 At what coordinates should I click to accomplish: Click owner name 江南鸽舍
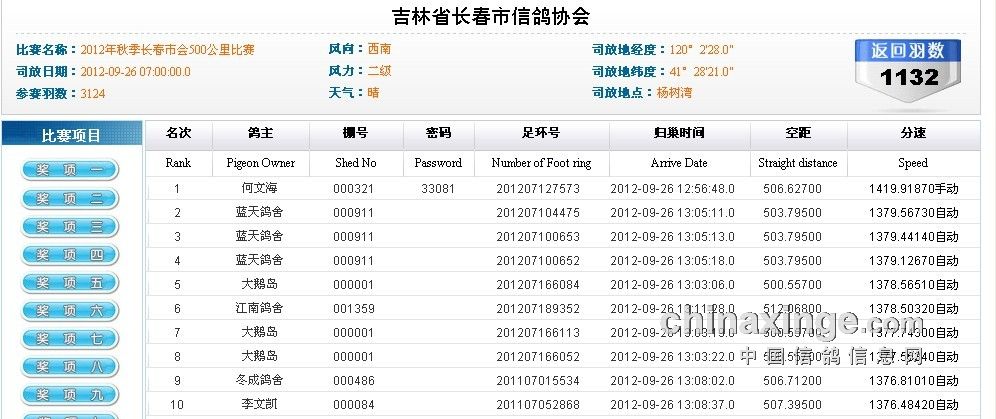click(259, 308)
